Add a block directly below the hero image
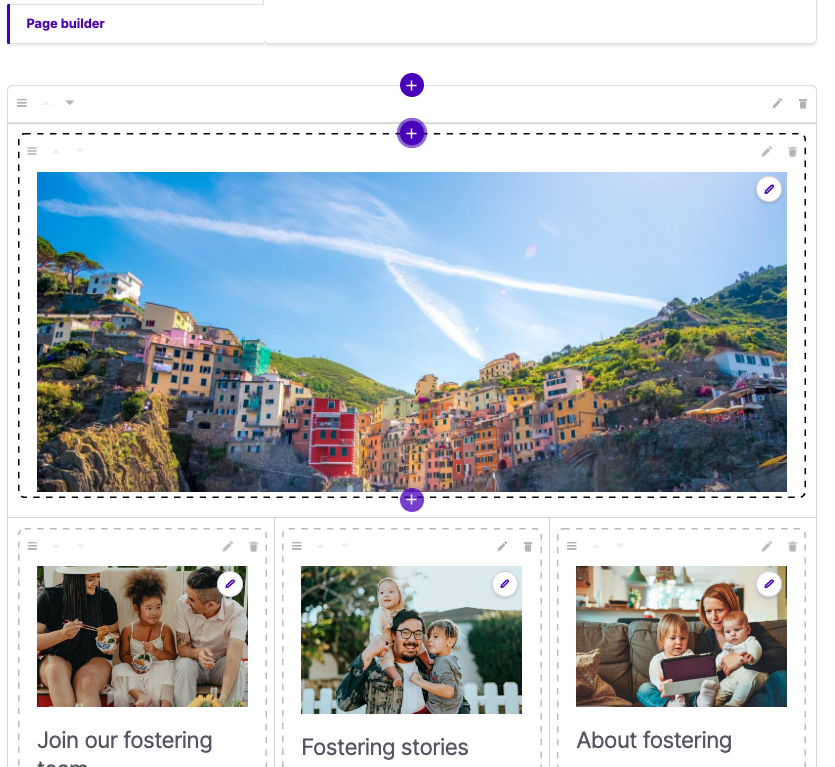The height and width of the screenshot is (767, 835). (412, 499)
